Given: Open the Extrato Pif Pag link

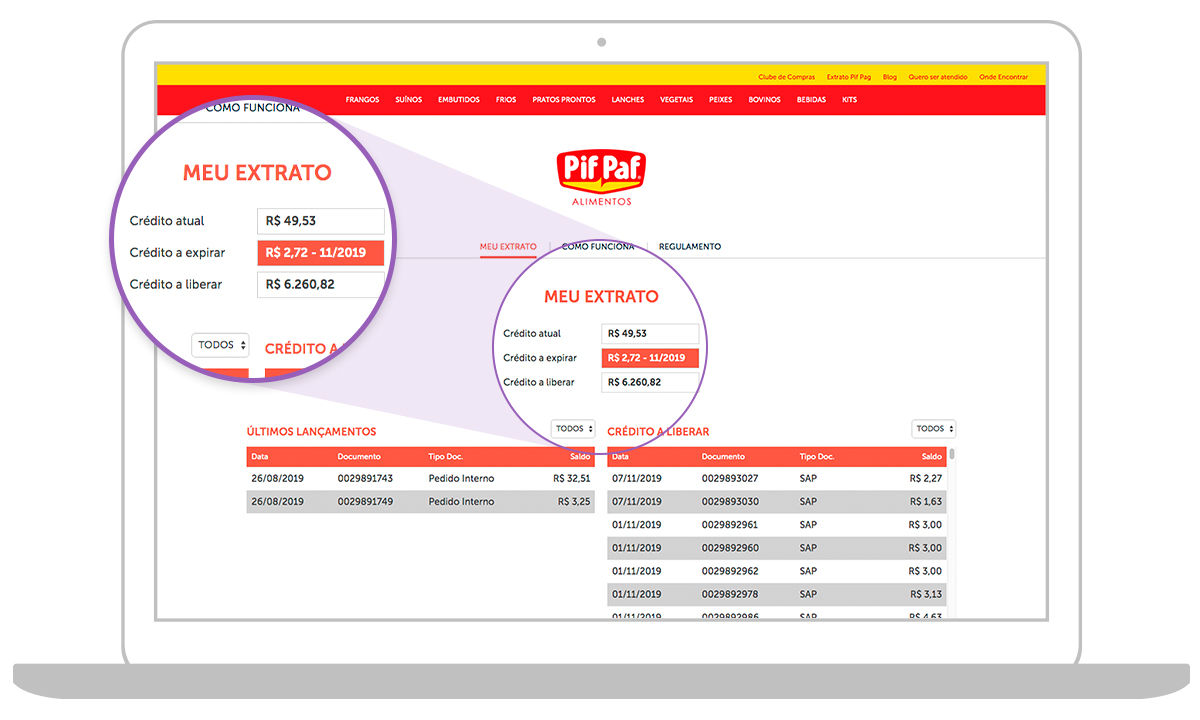Looking at the screenshot, I should coord(849,77).
